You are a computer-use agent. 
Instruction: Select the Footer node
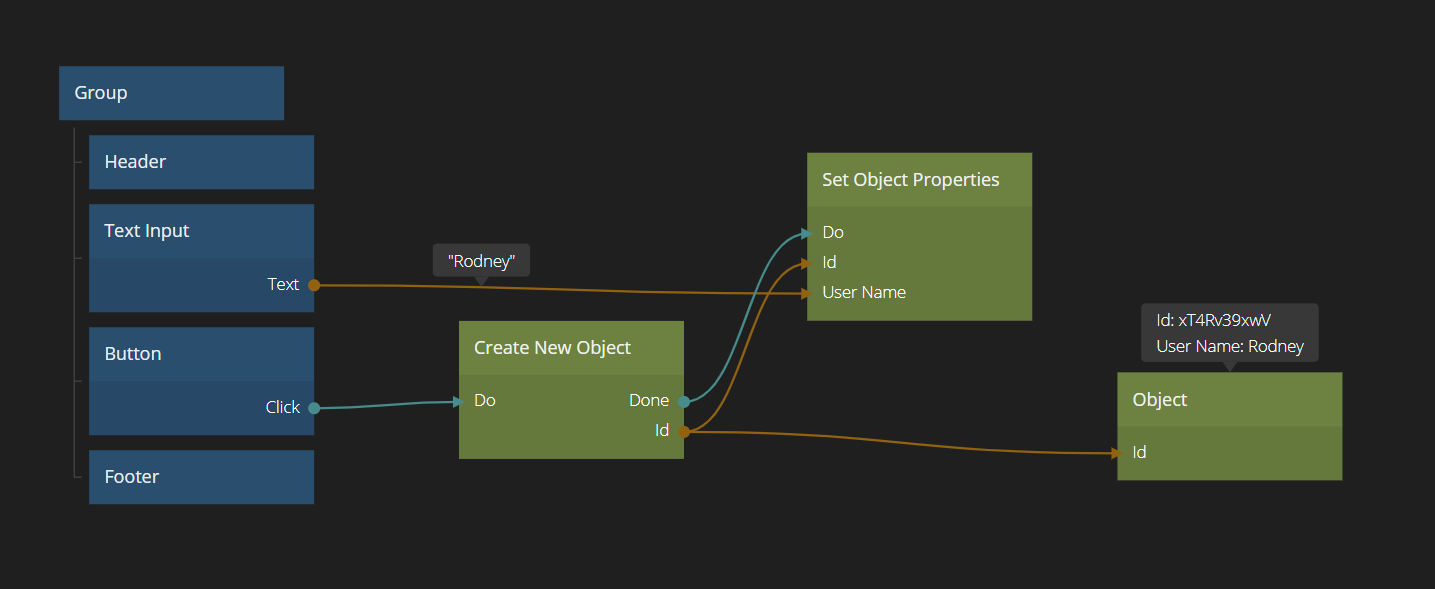tap(201, 477)
